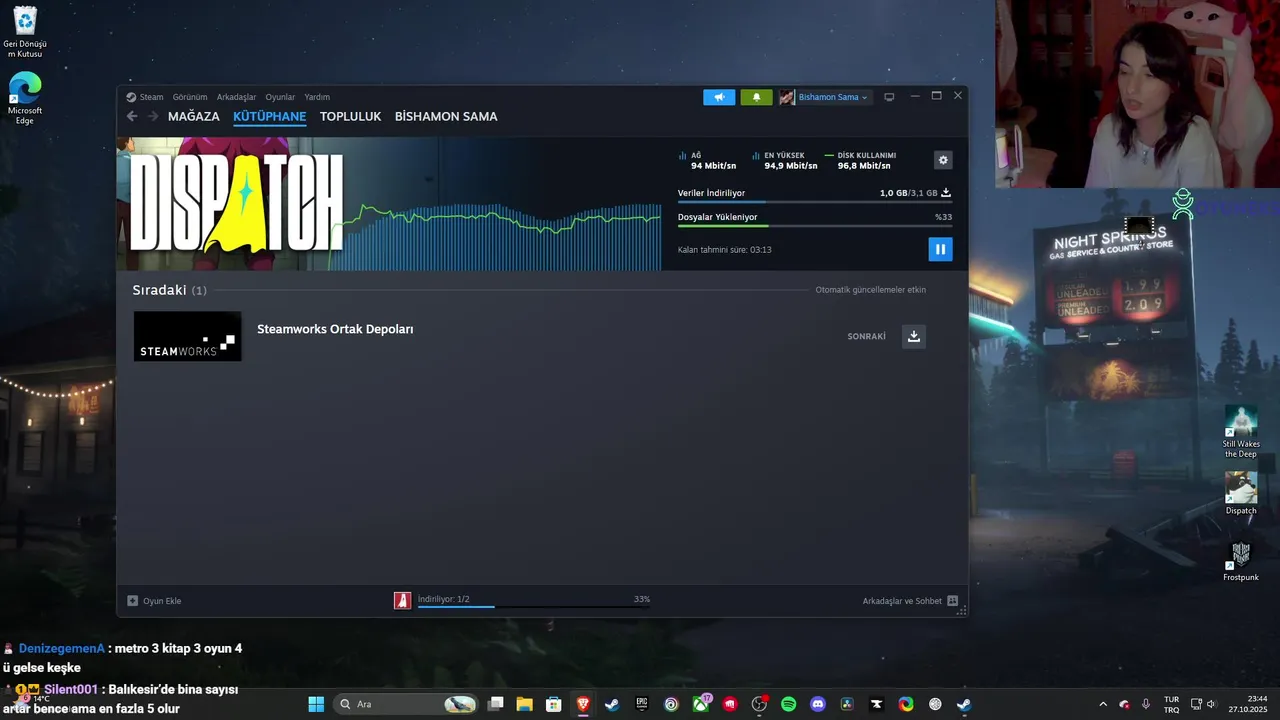Click the Dispatch icon in download status bar

coord(402,600)
